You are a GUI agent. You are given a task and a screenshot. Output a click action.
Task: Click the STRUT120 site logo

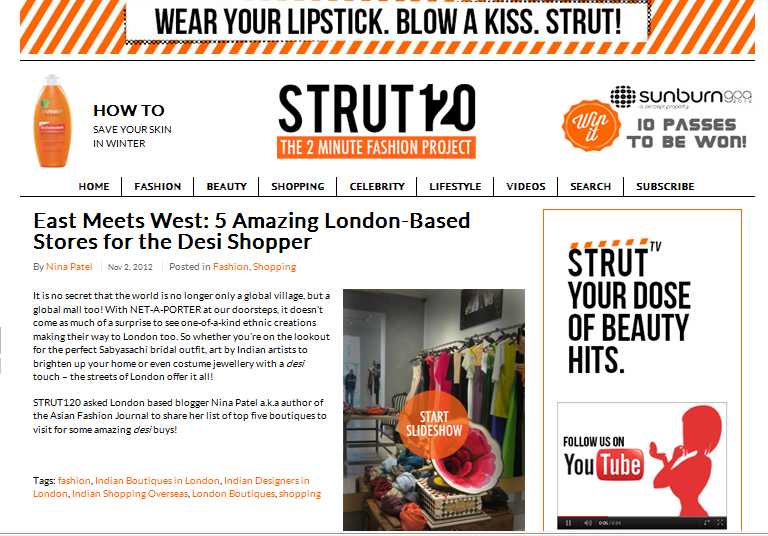click(376, 121)
